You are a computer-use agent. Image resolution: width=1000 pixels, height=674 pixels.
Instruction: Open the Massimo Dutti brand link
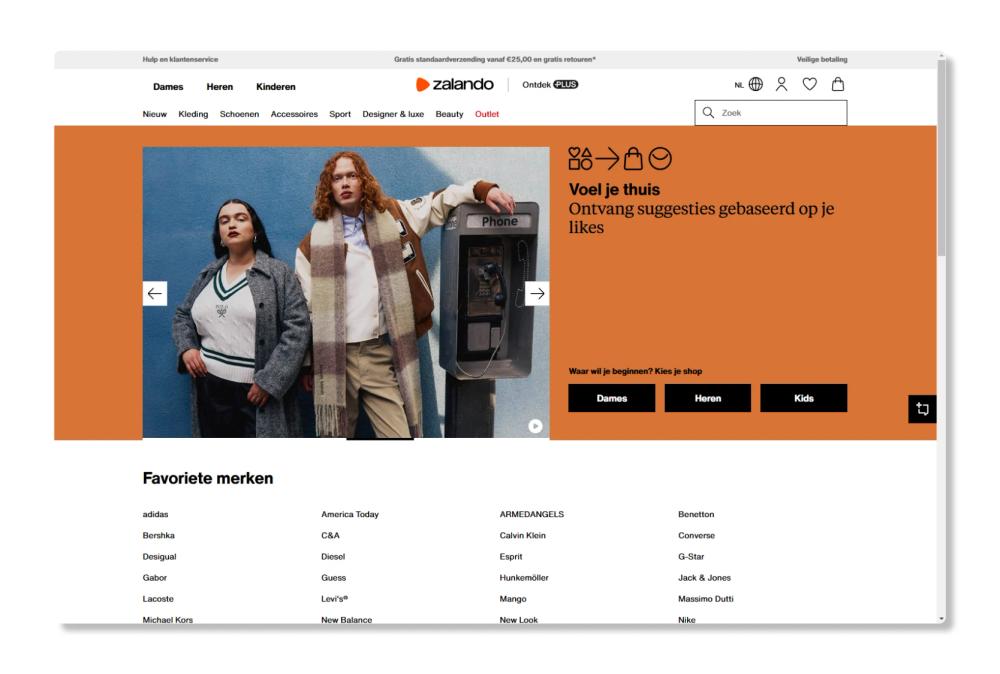[705, 599]
